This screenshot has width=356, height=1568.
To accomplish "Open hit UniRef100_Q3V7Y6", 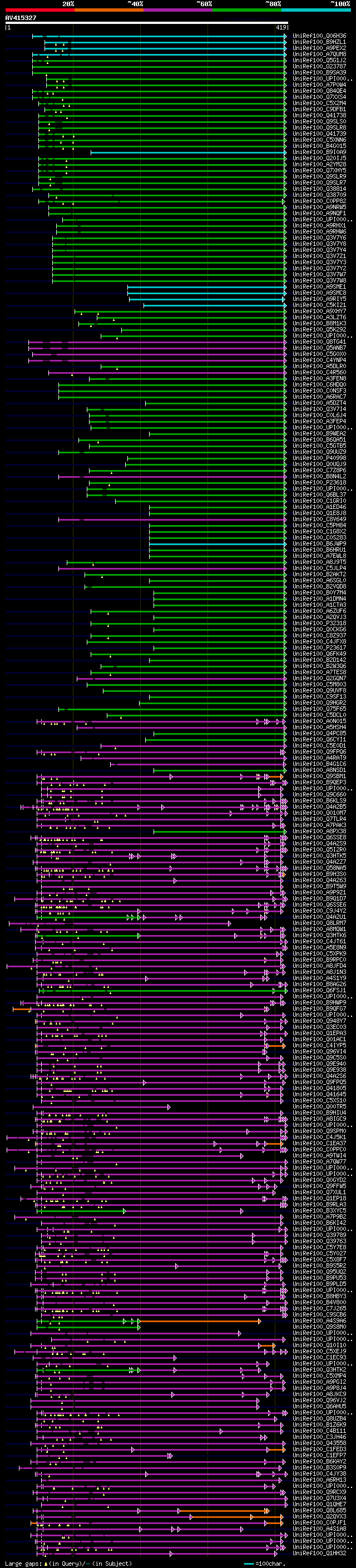I will click(x=319, y=238).
